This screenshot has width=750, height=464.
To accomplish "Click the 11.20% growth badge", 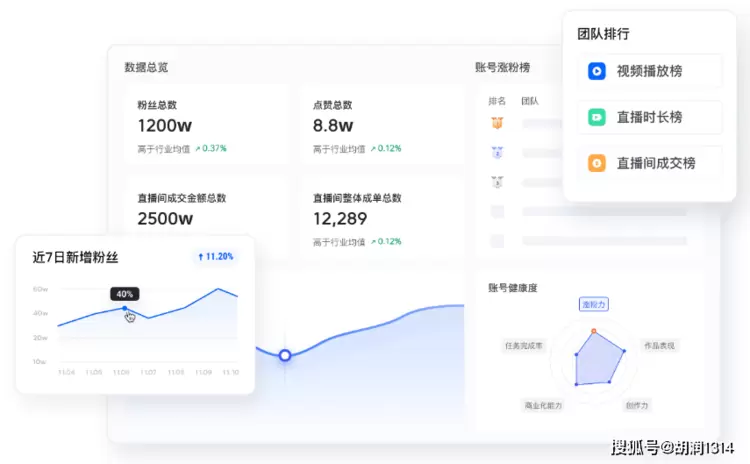I will coord(216,256).
